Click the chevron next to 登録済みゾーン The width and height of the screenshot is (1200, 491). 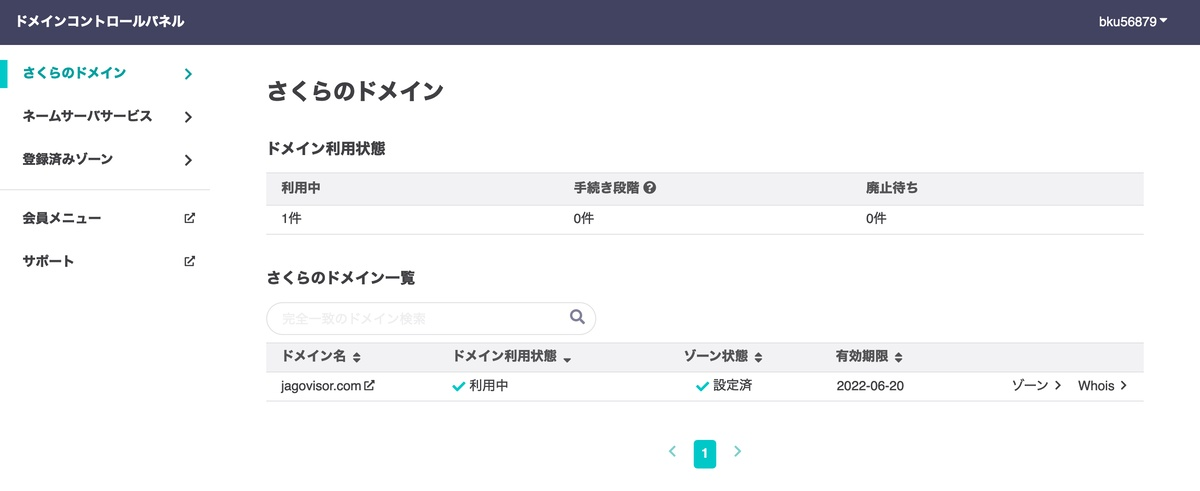pos(188,160)
